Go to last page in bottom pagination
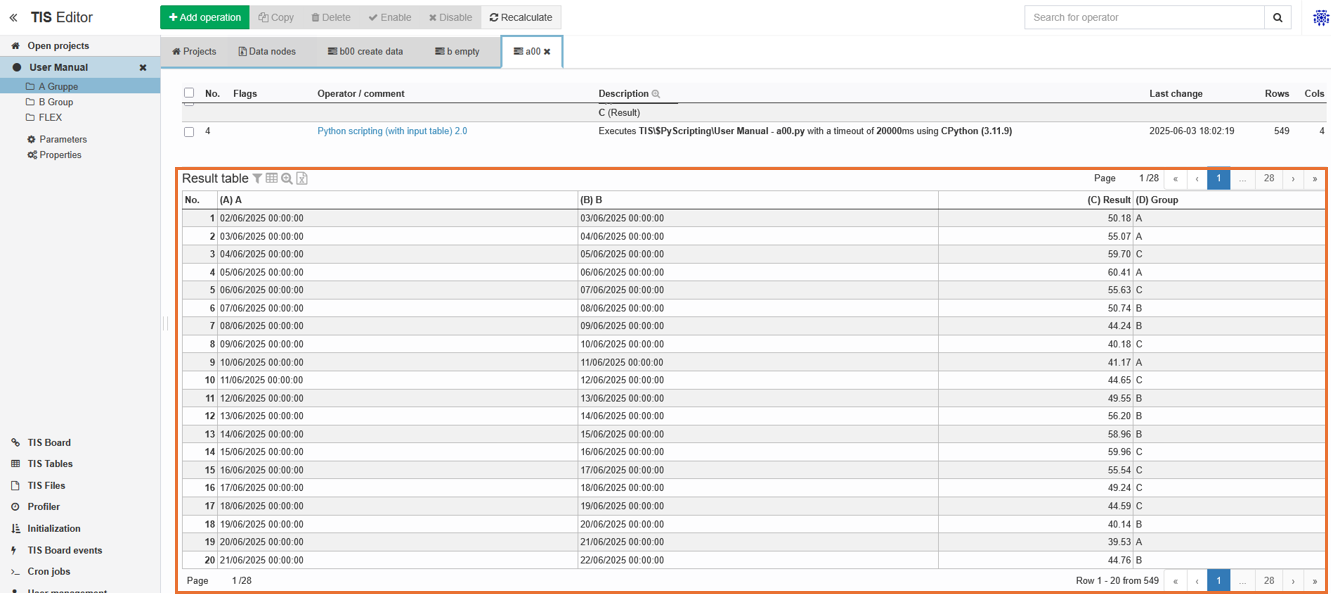This screenshot has width=1331, height=597. pyautogui.click(x=1314, y=581)
